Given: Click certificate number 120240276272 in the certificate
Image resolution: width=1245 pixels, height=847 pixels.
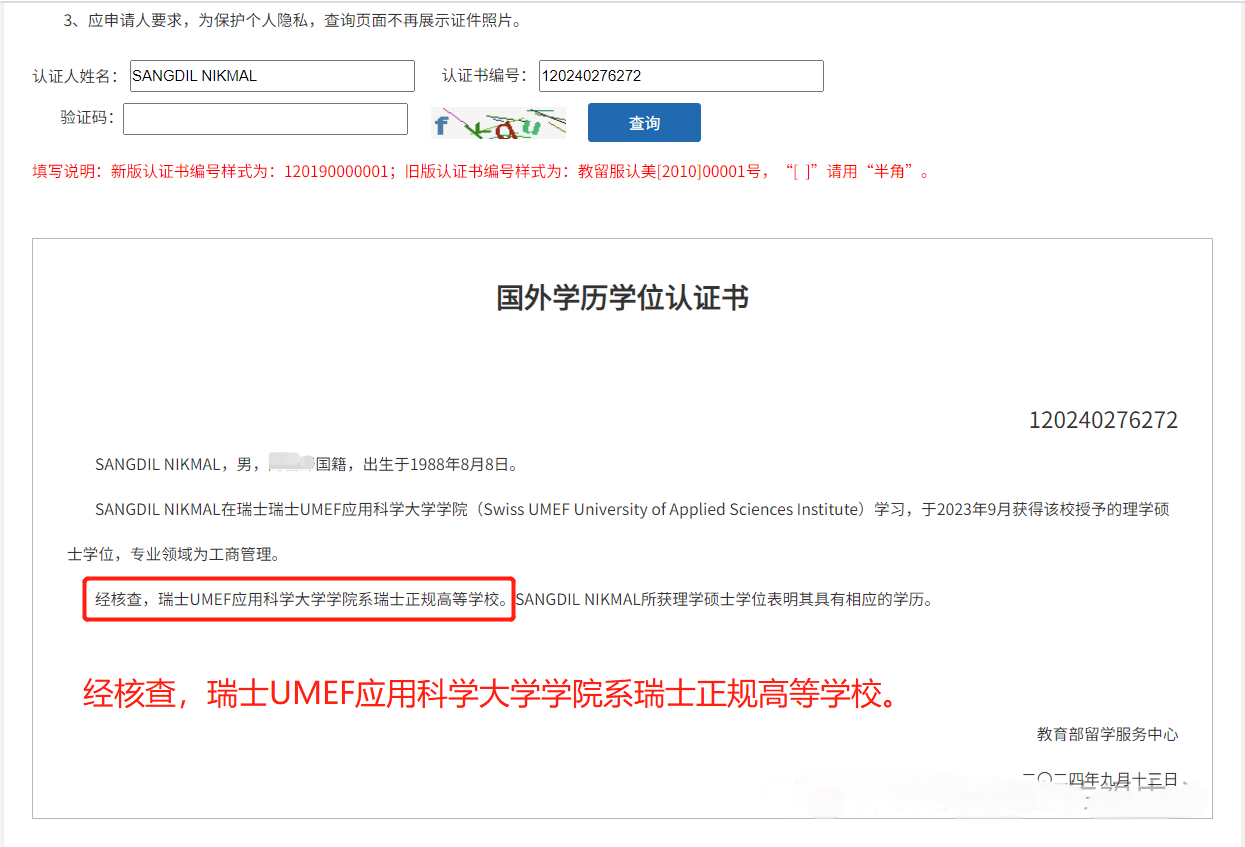Looking at the screenshot, I should pos(1103,420).
